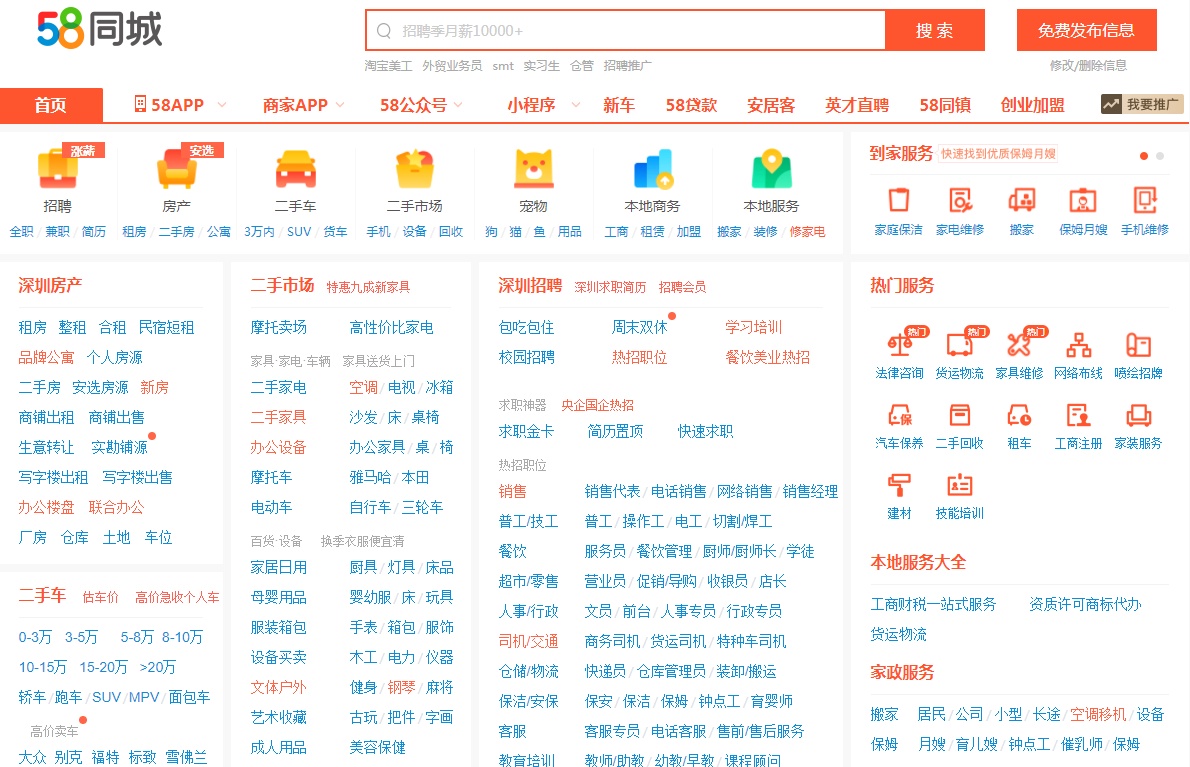Open the 包吃包住 link under 深圳招聘

click(x=527, y=327)
